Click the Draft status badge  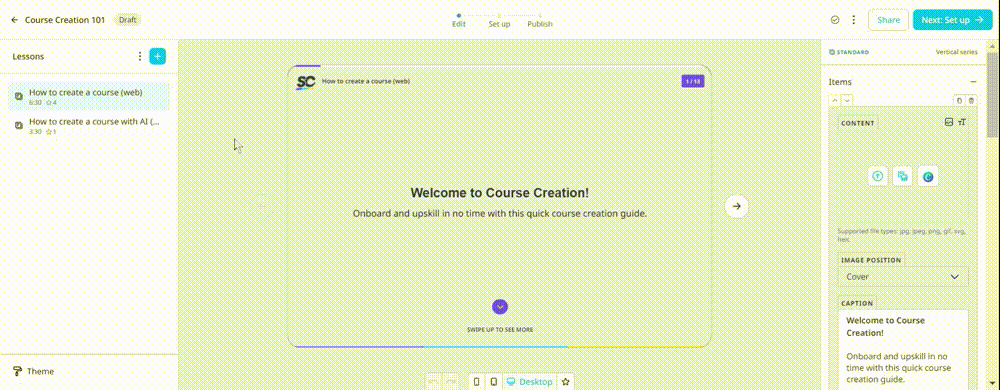click(x=128, y=20)
